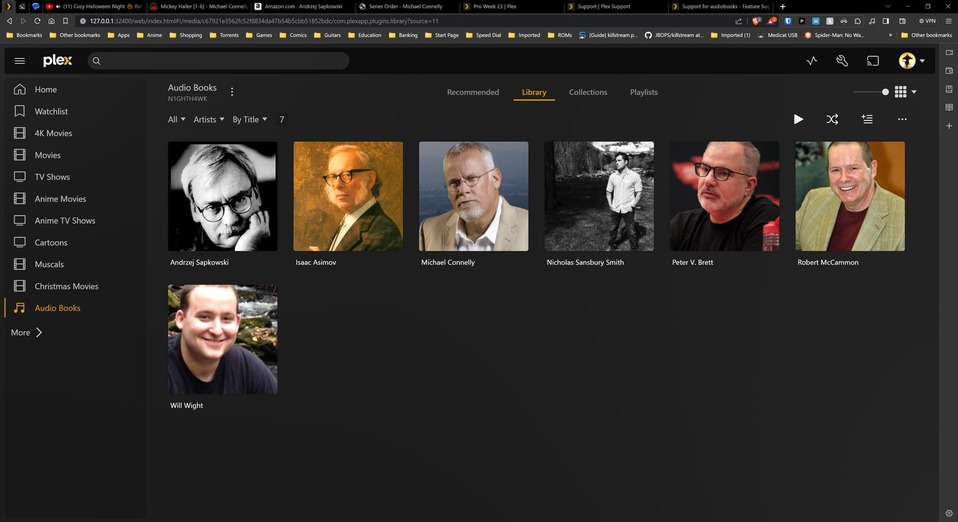Open the Anime Movies library
The height and width of the screenshot is (522, 958).
click(x=75, y=199)
